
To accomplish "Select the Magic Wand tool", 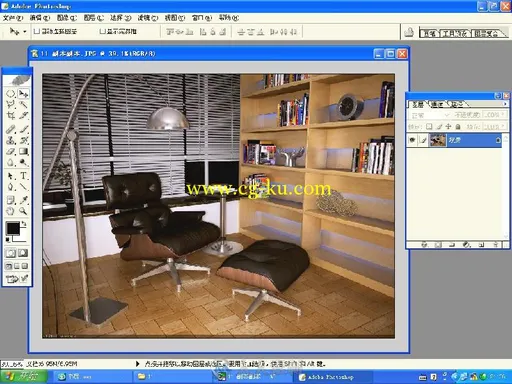I will pos(23,105).
